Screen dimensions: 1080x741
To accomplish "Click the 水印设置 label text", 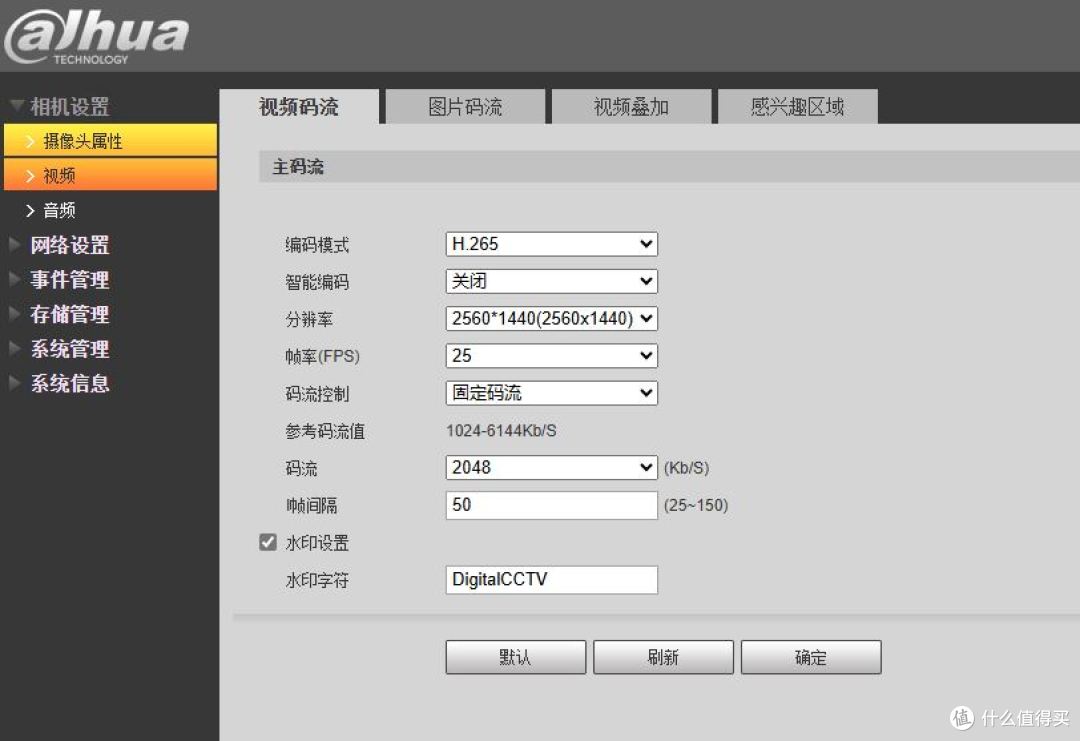I will (317, 543).
